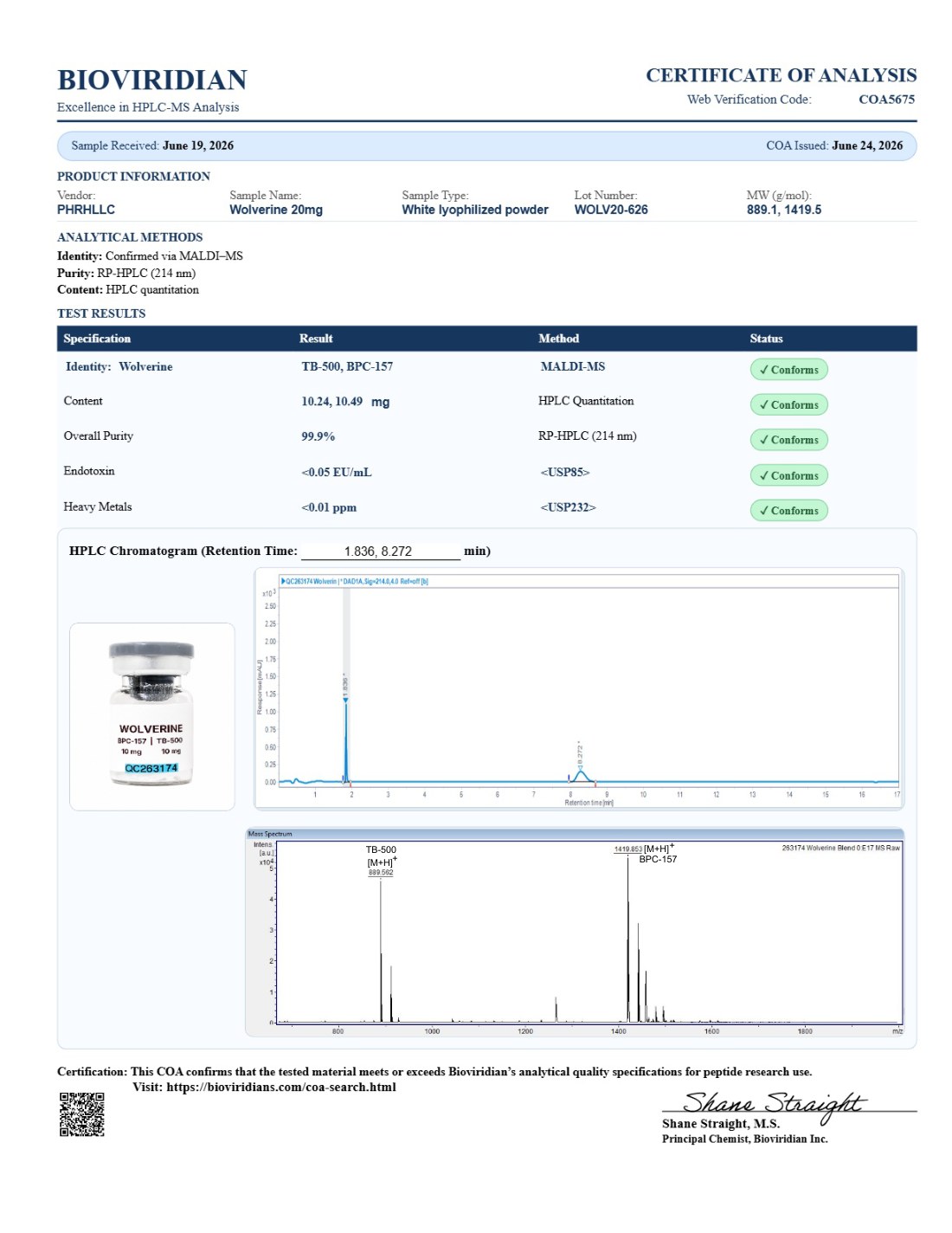952x1233 pixels.
Task: Click White lyophilized powder sample type
Action: click(475, 210)
